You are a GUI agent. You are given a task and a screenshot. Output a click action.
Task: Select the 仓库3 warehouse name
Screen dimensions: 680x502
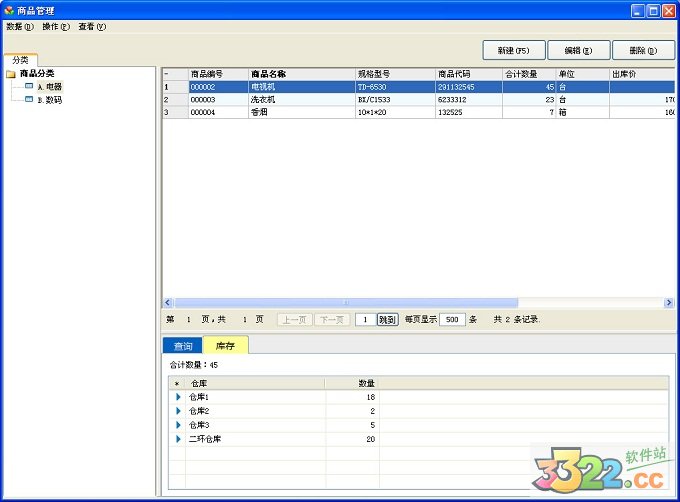[x=199, y=425]
